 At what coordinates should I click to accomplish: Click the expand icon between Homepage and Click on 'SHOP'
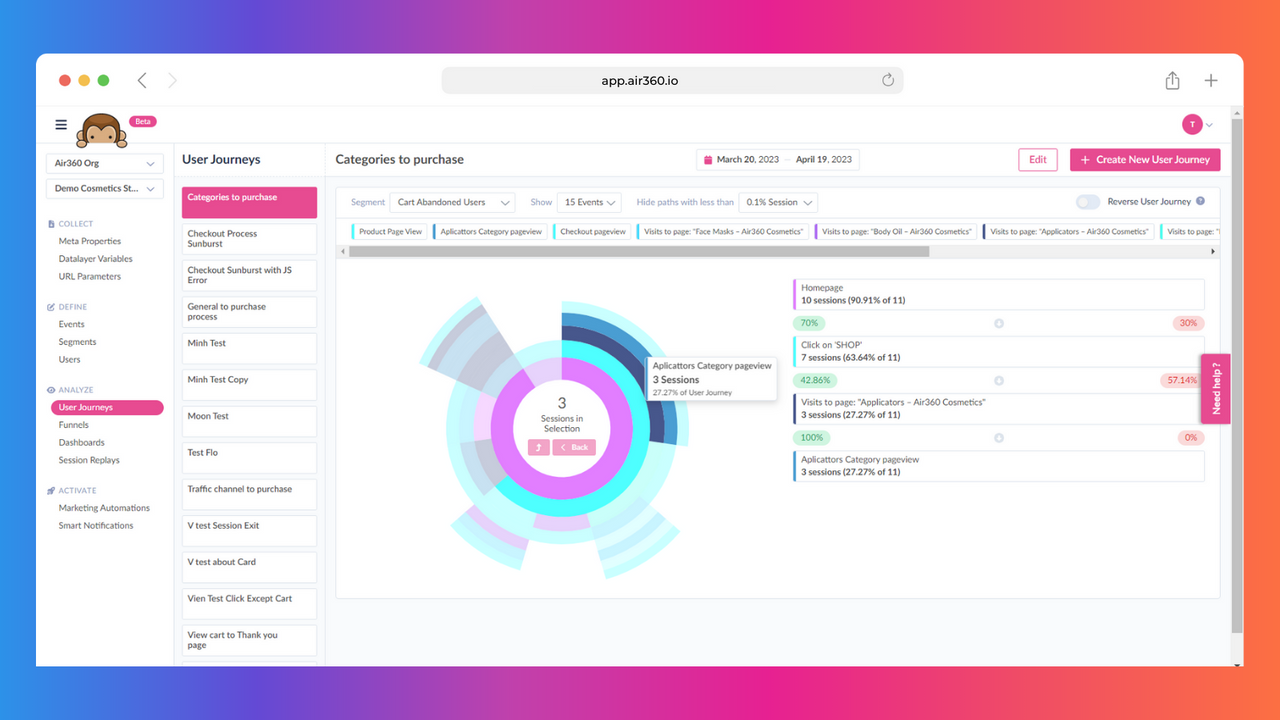[x=997, y=323]
